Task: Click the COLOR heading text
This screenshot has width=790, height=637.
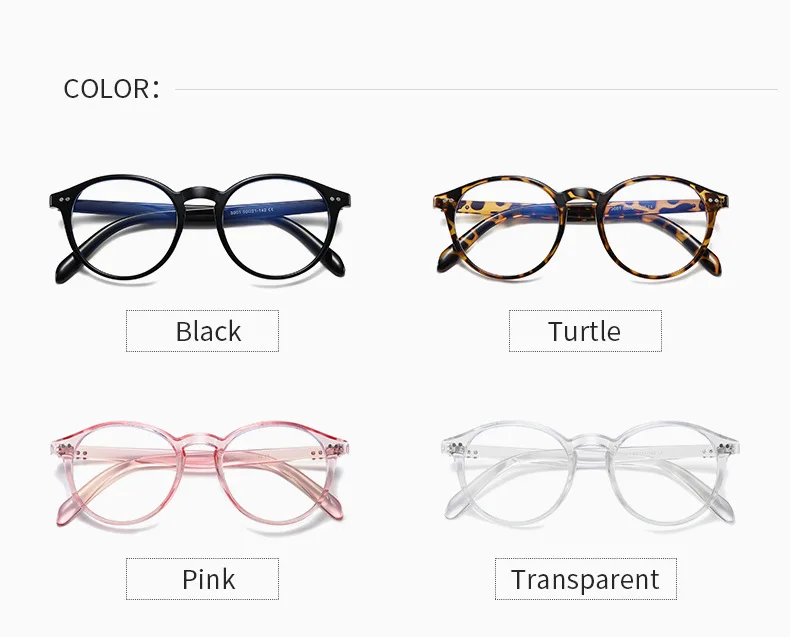Action: click(111, 89)
